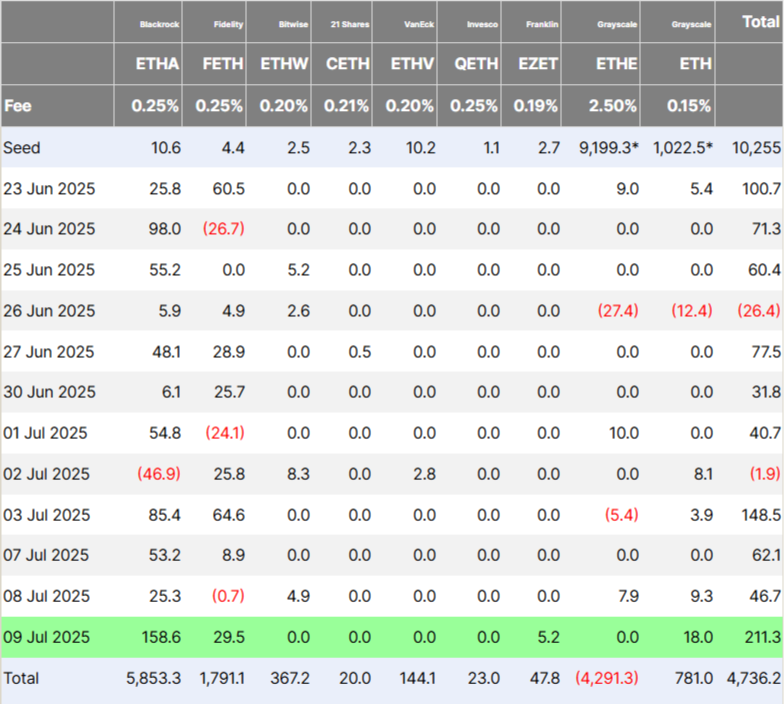Click the Invesco issuer label
This screenshot has height=704, width=784.
coord(482,24)
